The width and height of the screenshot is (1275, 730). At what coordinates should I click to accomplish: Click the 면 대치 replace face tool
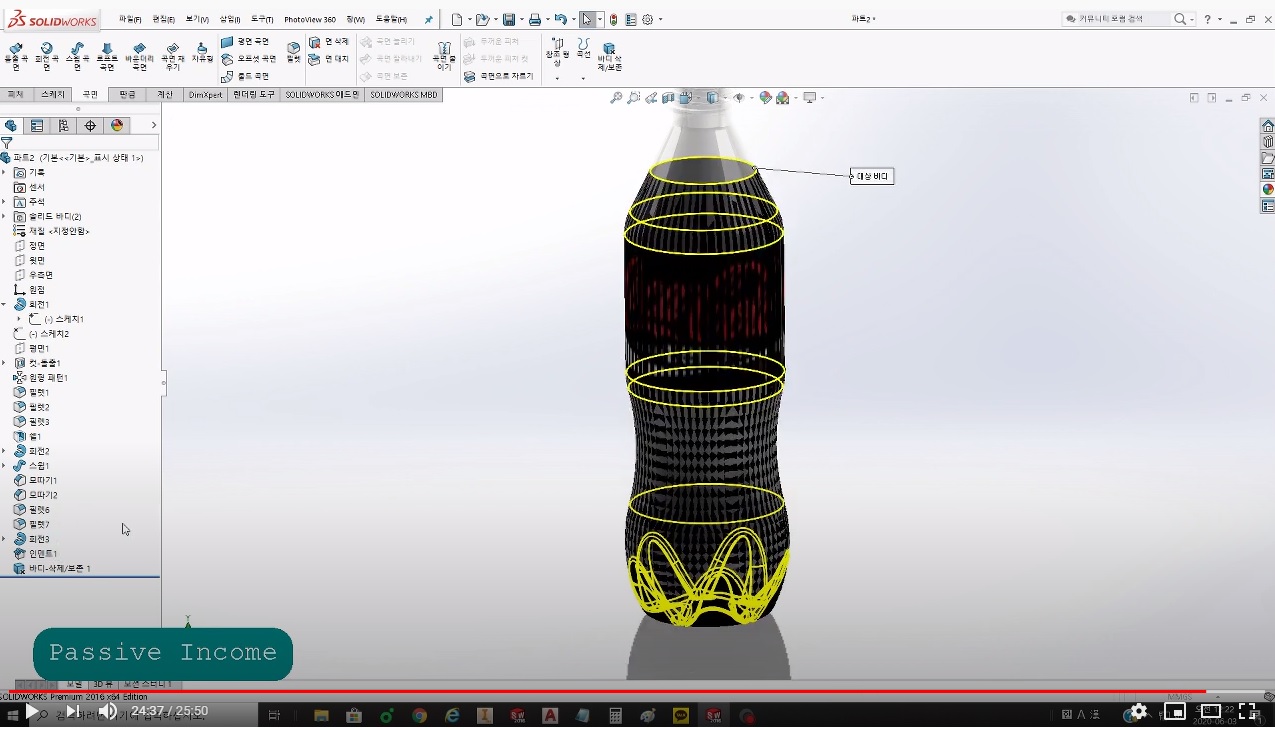click(x=329, y=59)
